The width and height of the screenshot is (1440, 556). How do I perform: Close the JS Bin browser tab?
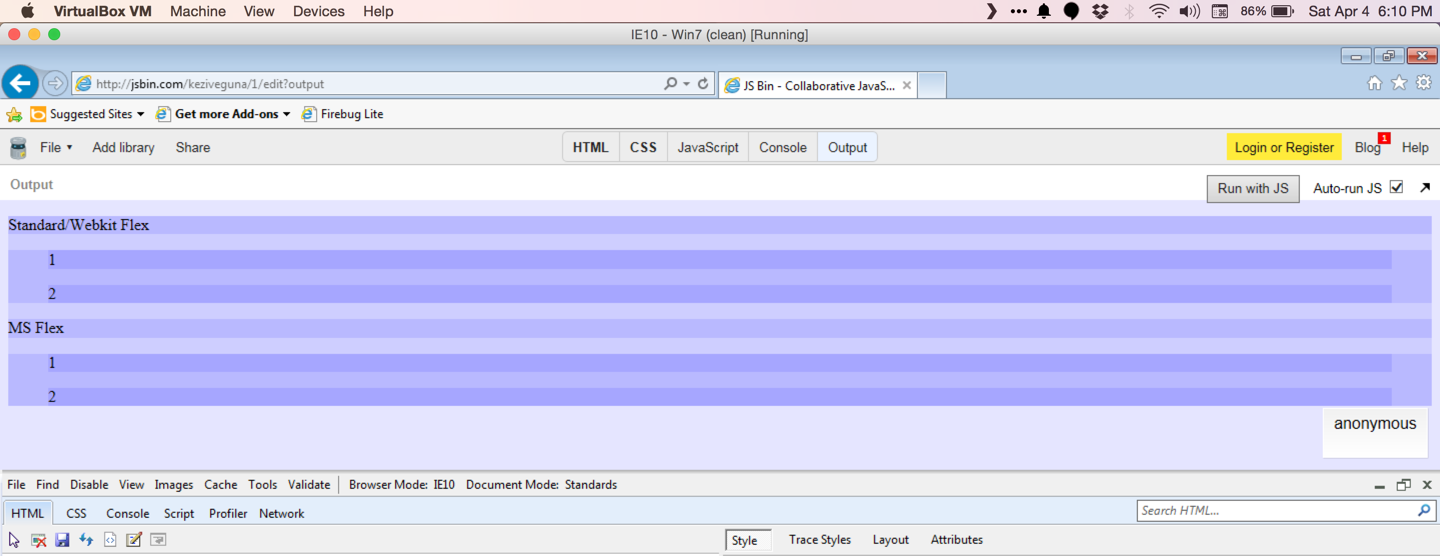tap(907, 86)
